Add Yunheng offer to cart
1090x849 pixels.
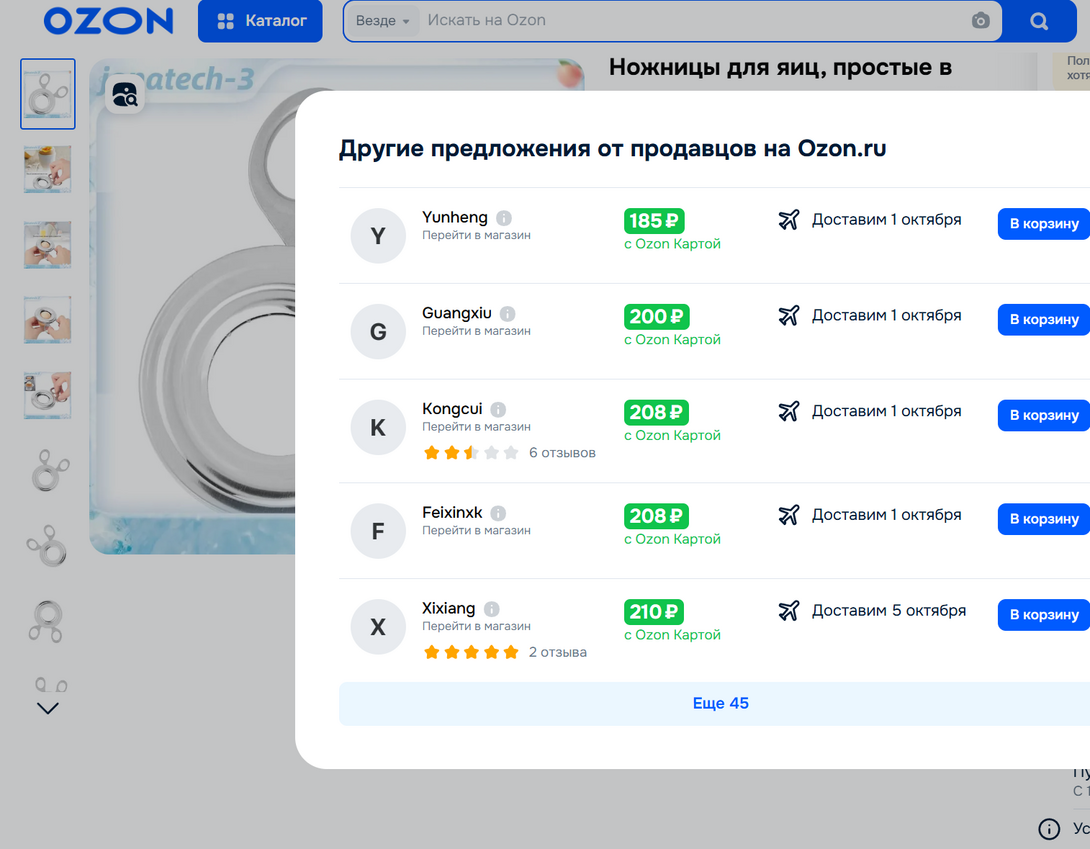click(1043, 224)
